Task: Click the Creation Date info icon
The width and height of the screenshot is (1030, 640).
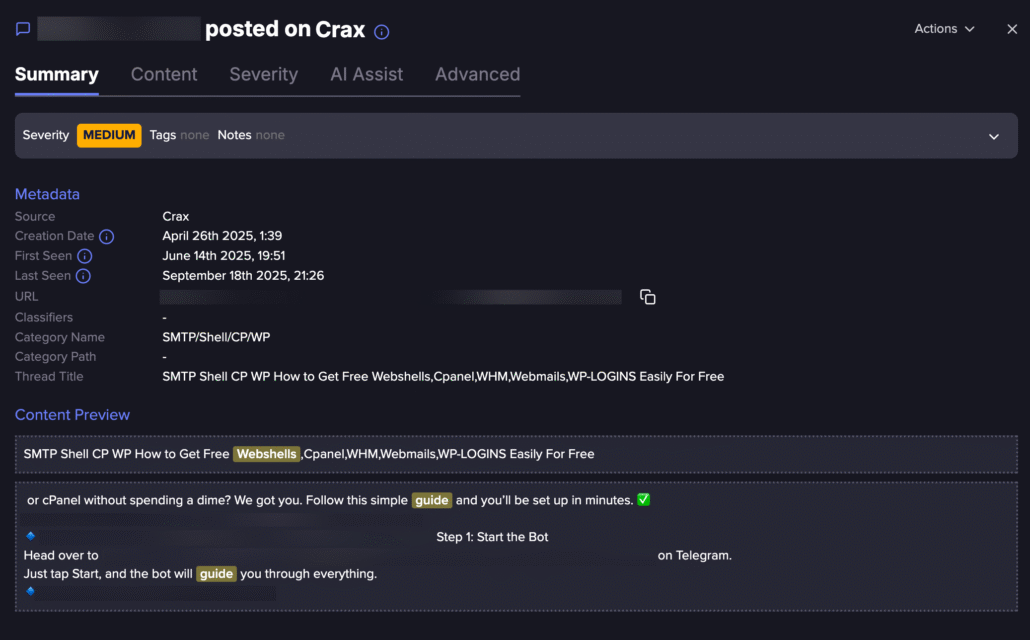Action: 106,237
